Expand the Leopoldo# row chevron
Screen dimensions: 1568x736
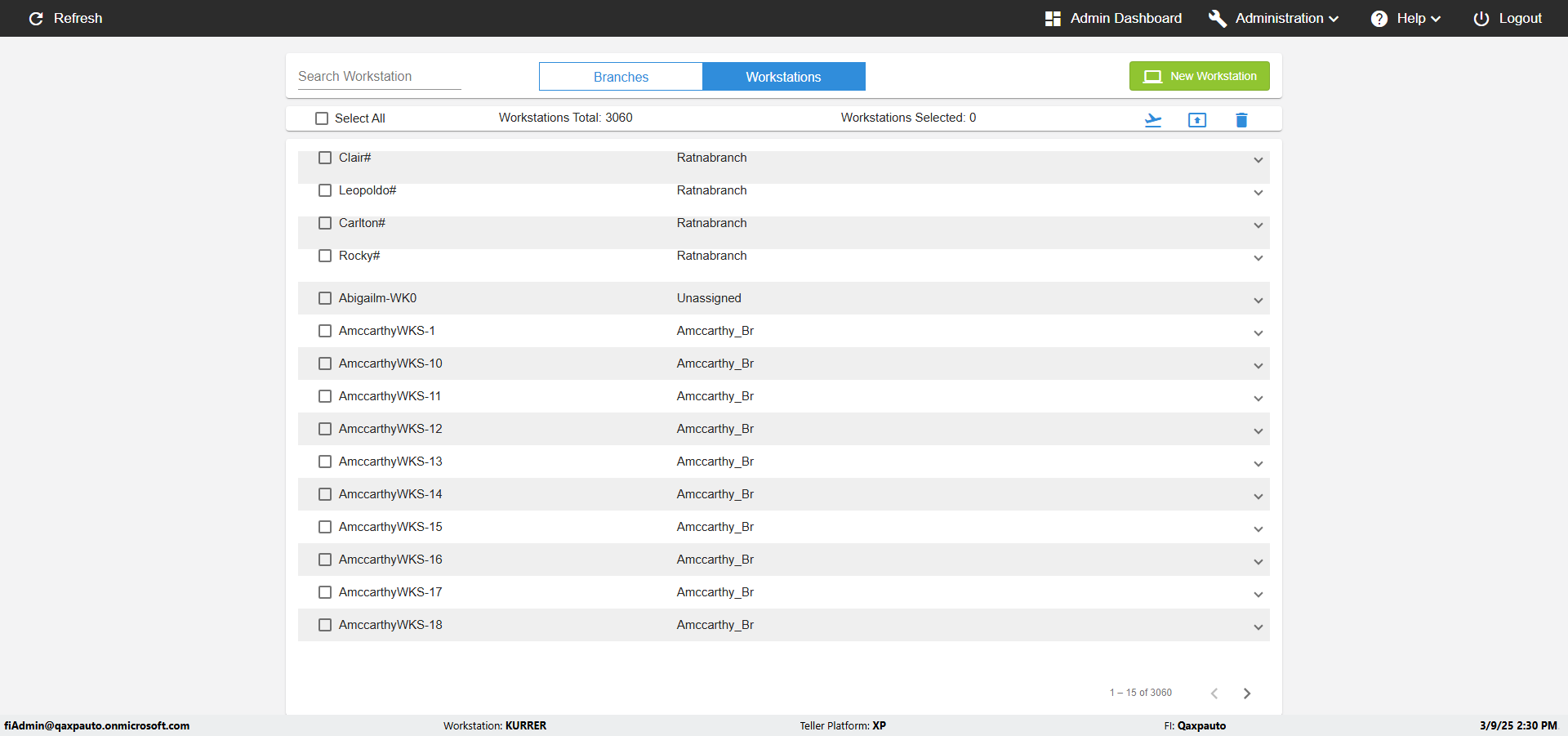[1258, 193]
